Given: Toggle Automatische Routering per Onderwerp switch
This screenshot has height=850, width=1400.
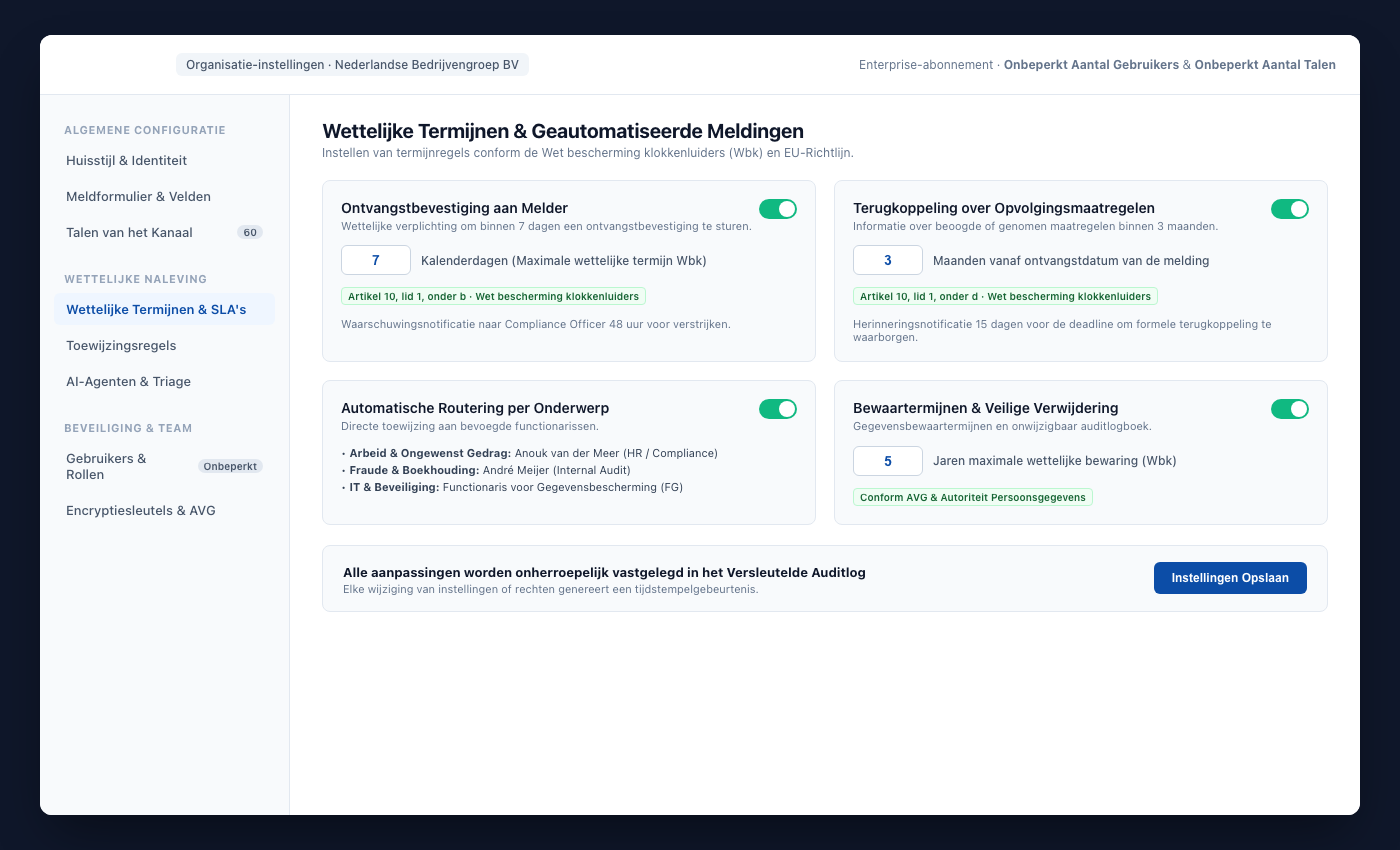Looking at the screenshot, I should [x=778, y=409].
